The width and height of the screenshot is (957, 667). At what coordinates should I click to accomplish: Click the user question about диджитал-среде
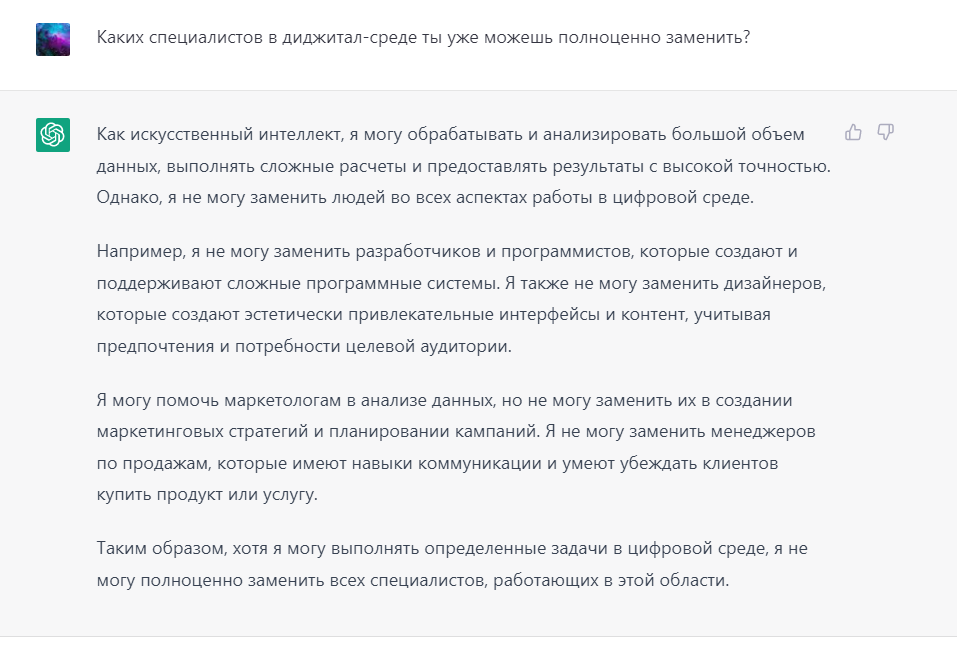click(x=423, y=37)
